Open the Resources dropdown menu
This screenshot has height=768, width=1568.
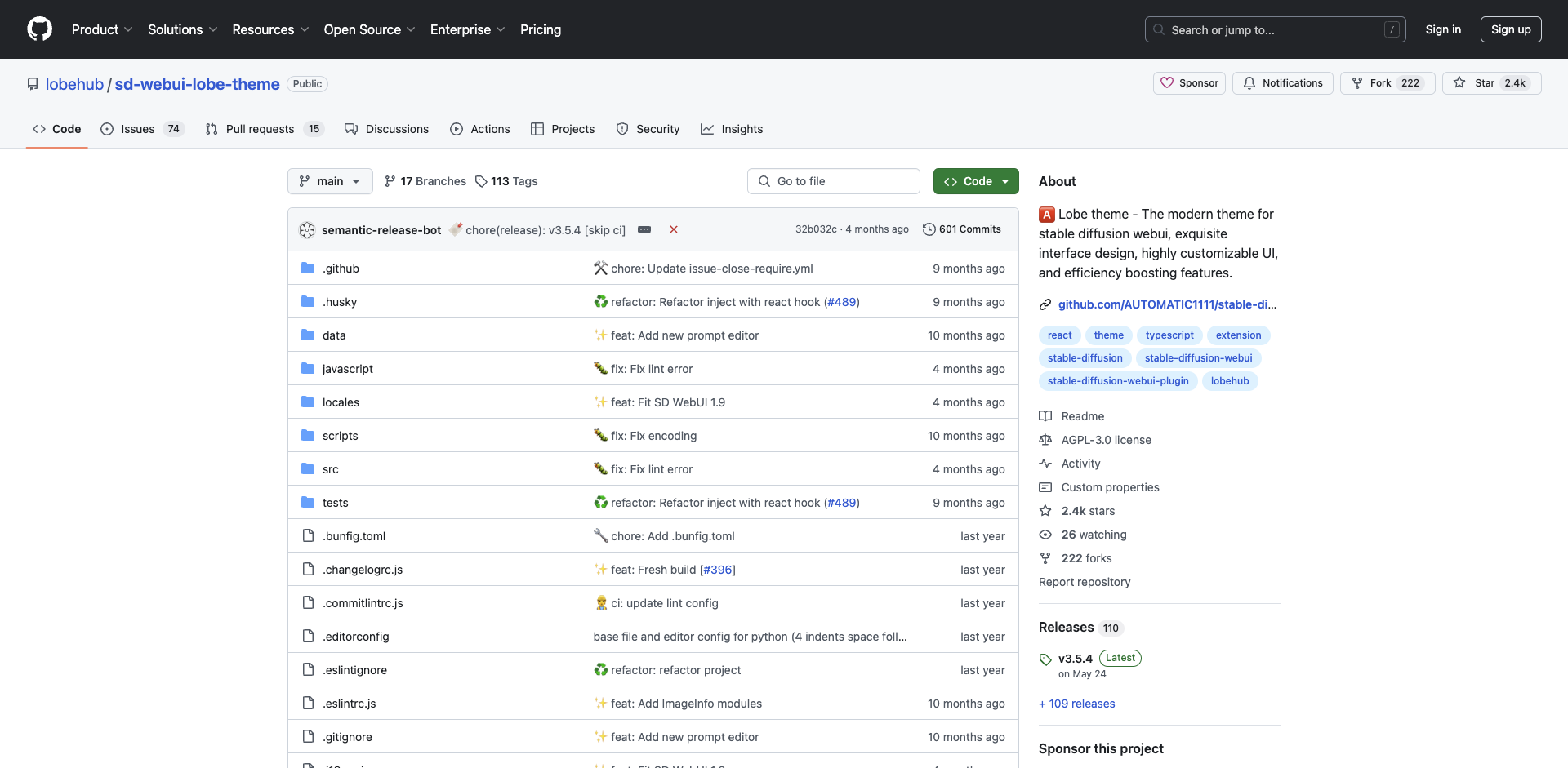pos(270,29)
